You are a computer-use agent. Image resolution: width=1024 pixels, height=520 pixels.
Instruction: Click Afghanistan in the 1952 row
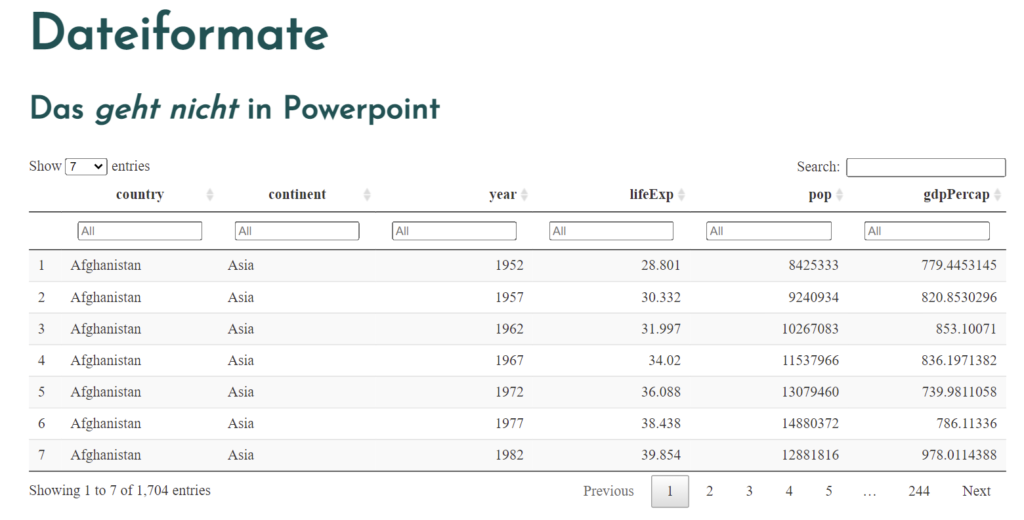click(x=106, y=265)
